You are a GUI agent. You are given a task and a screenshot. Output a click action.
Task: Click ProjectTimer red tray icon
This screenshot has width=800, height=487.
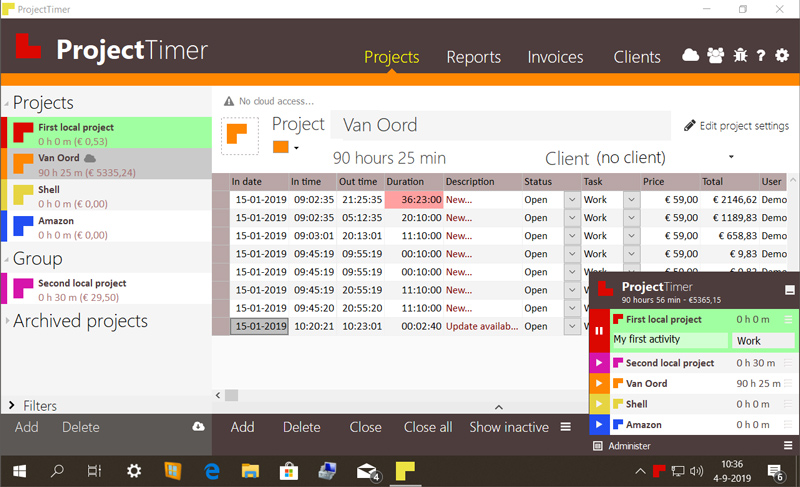click(659, 471)
